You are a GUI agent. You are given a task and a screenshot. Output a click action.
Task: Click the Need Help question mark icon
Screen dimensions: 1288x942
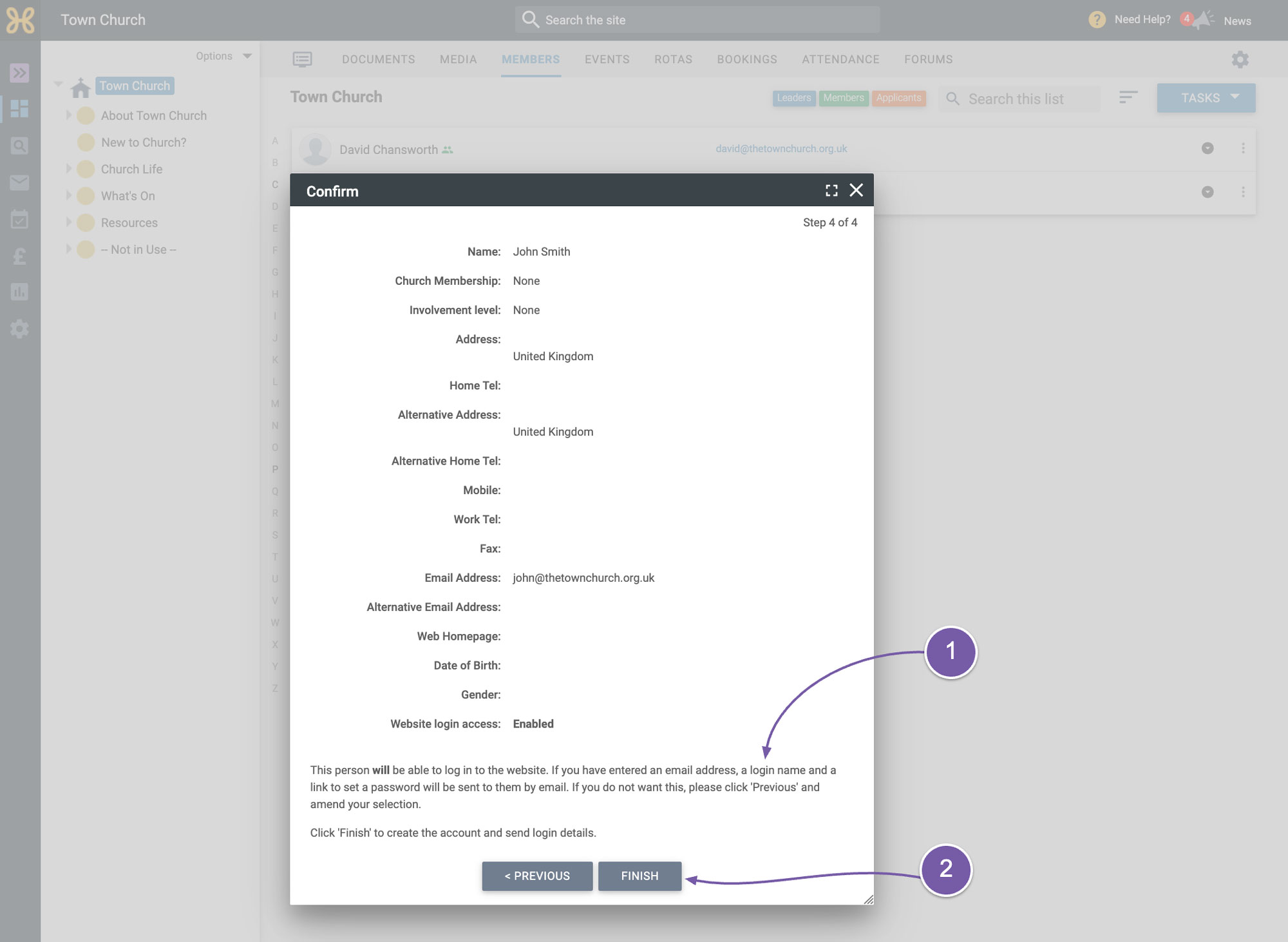coord(1097,20)
